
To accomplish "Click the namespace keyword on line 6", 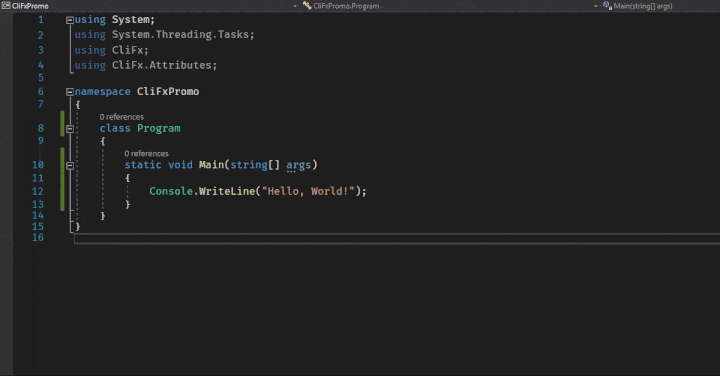I will pyautogui.click(x=102, y=91).
